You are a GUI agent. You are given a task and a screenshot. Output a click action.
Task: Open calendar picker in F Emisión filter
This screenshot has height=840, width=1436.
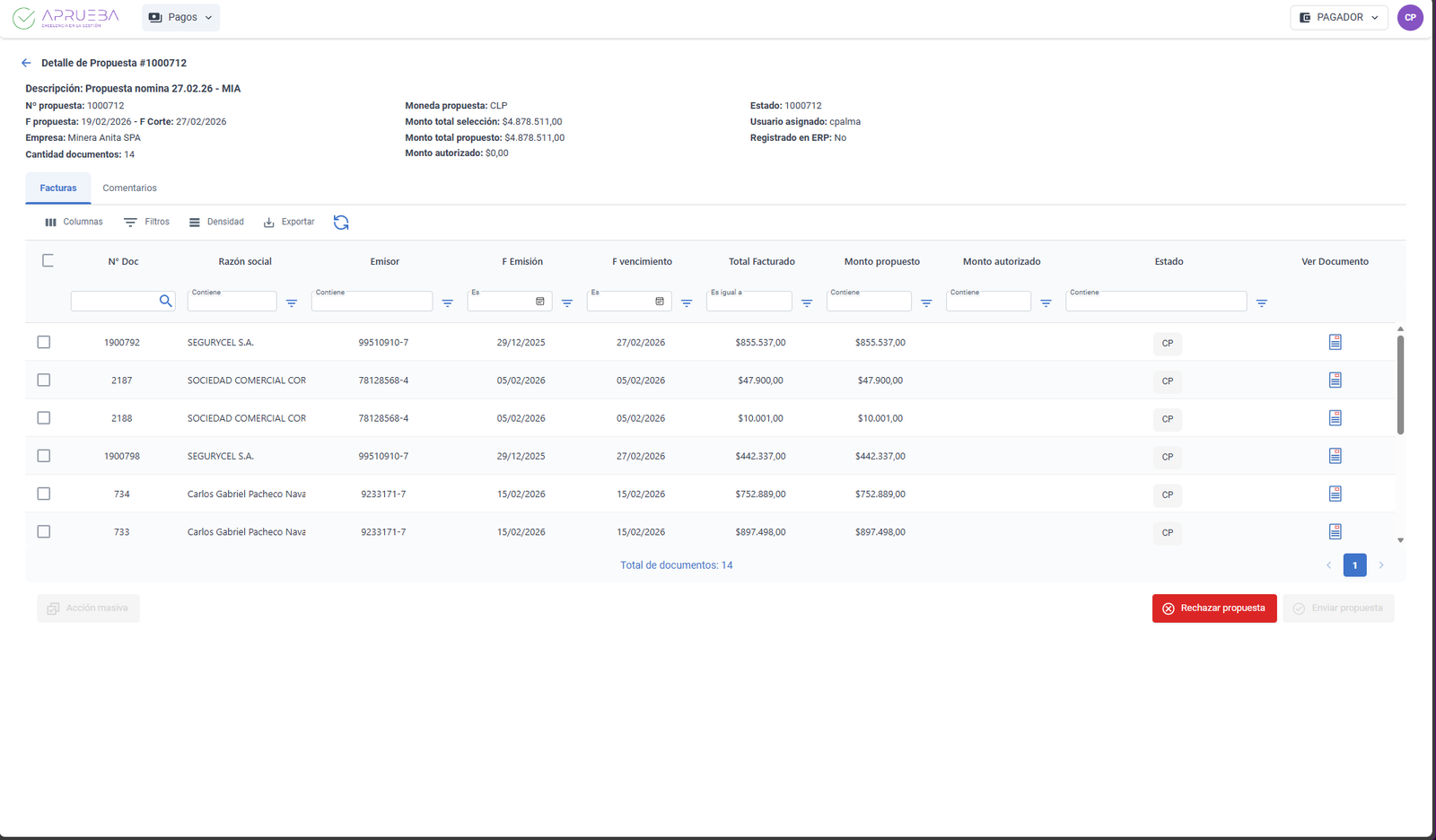pos(540,302)
